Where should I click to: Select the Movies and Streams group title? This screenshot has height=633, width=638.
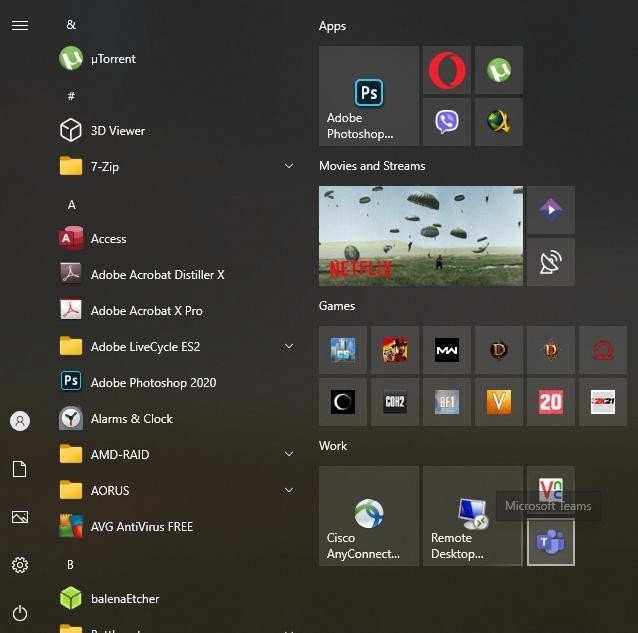click(372, 166)
